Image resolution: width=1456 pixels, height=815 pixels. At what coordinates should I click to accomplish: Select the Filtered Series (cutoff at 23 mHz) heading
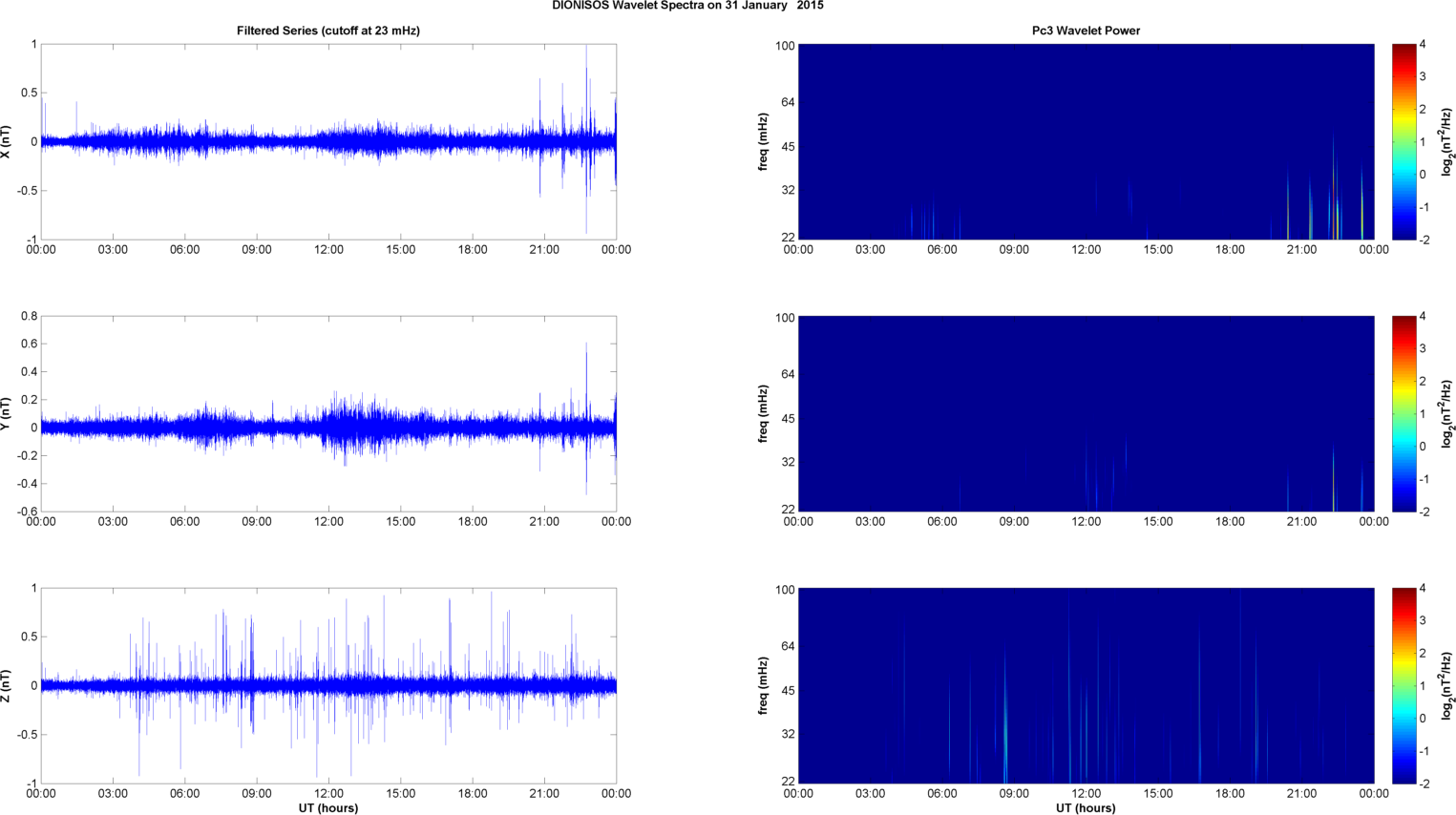point(328,31)
